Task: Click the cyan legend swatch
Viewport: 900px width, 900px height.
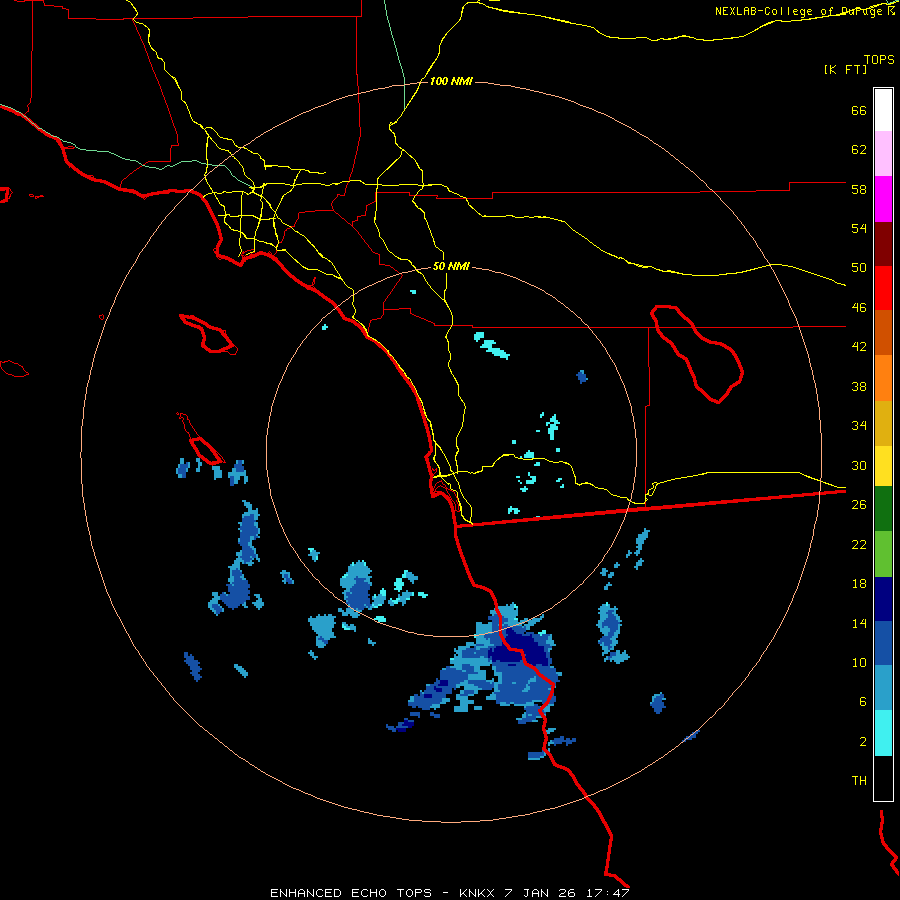Action: tap(883, 733)
